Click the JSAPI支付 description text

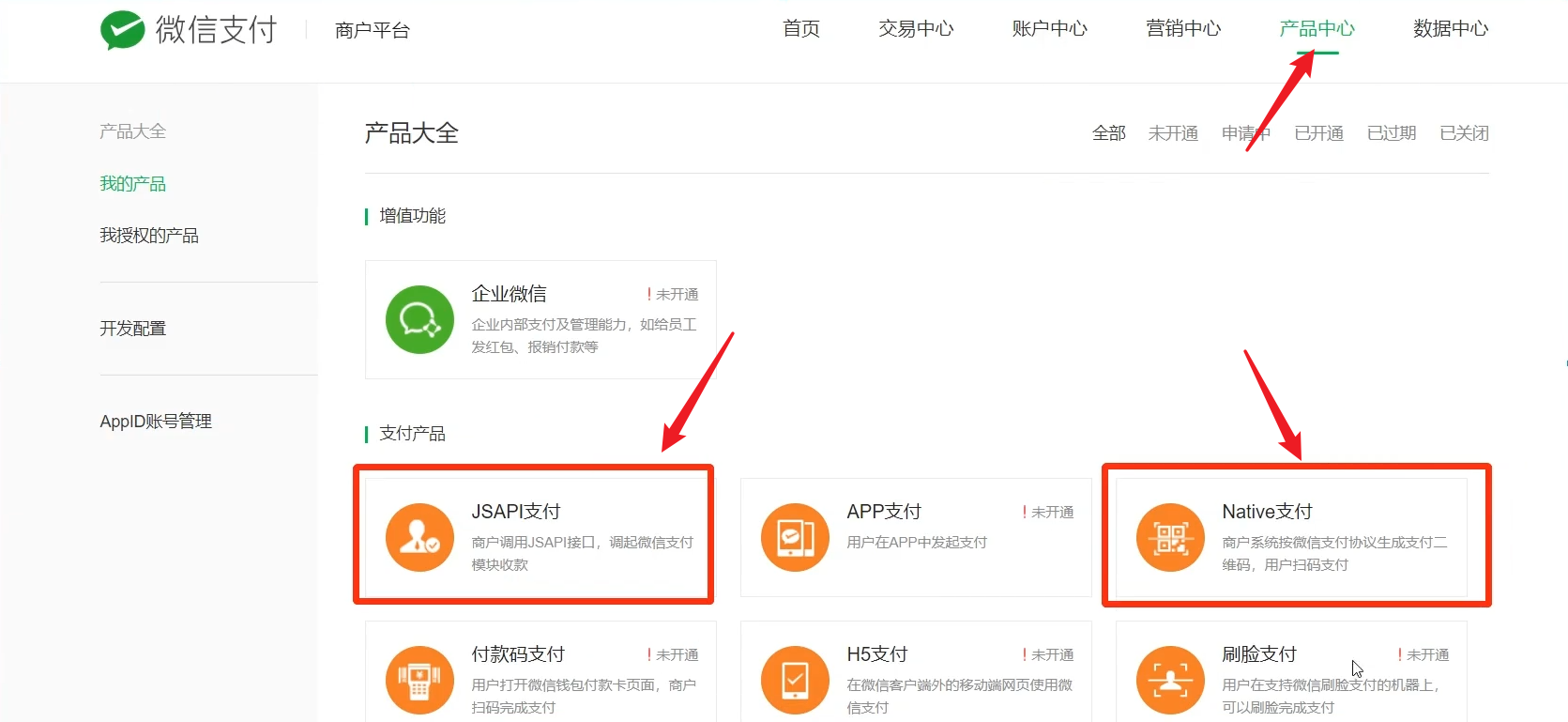[x=582, y=554]
